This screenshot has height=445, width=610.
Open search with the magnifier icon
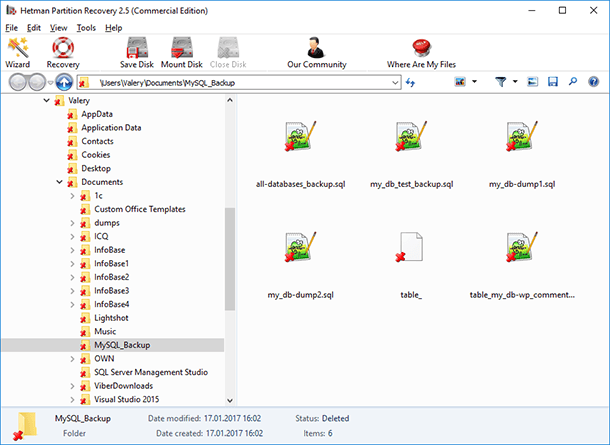[573, 82]
